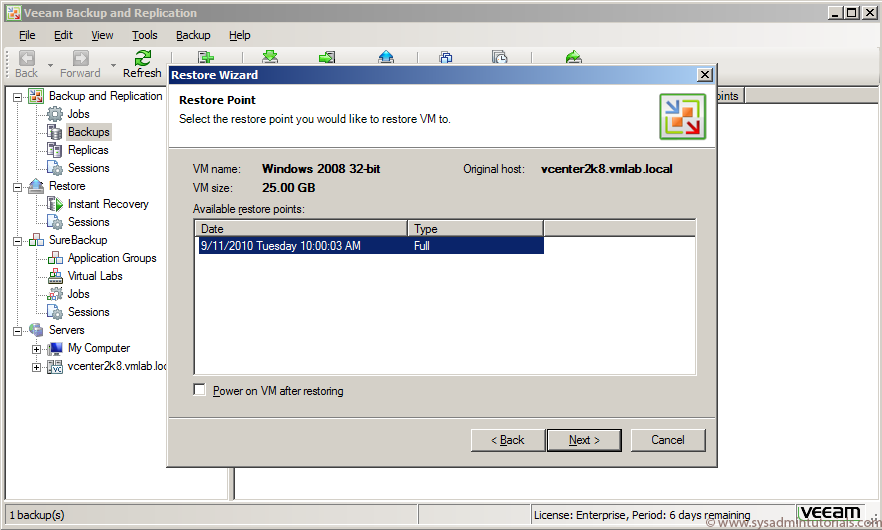This screenshot has height=530, width=882.
Task: Click the green right-arrow server toolbar icon
Action: 327,57
